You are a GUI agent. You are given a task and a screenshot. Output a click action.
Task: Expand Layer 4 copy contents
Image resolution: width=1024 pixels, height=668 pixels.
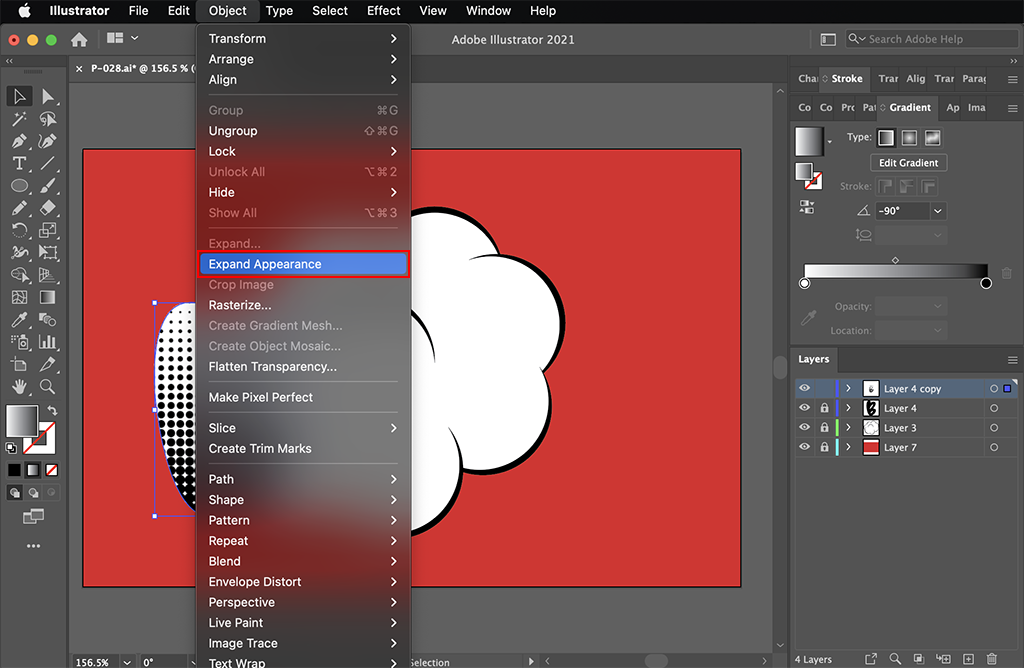click(848, 388)
